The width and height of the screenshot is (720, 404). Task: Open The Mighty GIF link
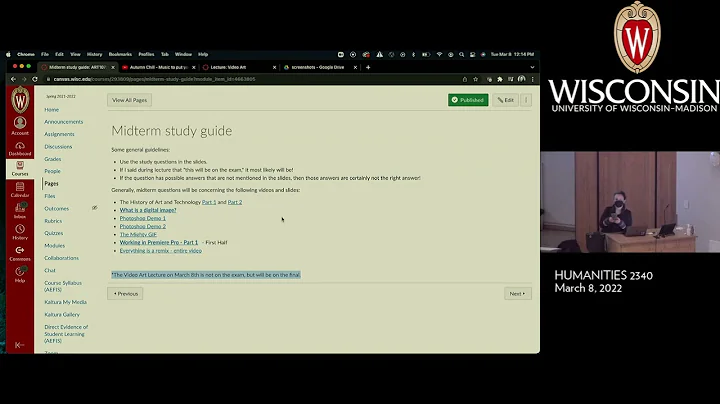click(138, 234)
